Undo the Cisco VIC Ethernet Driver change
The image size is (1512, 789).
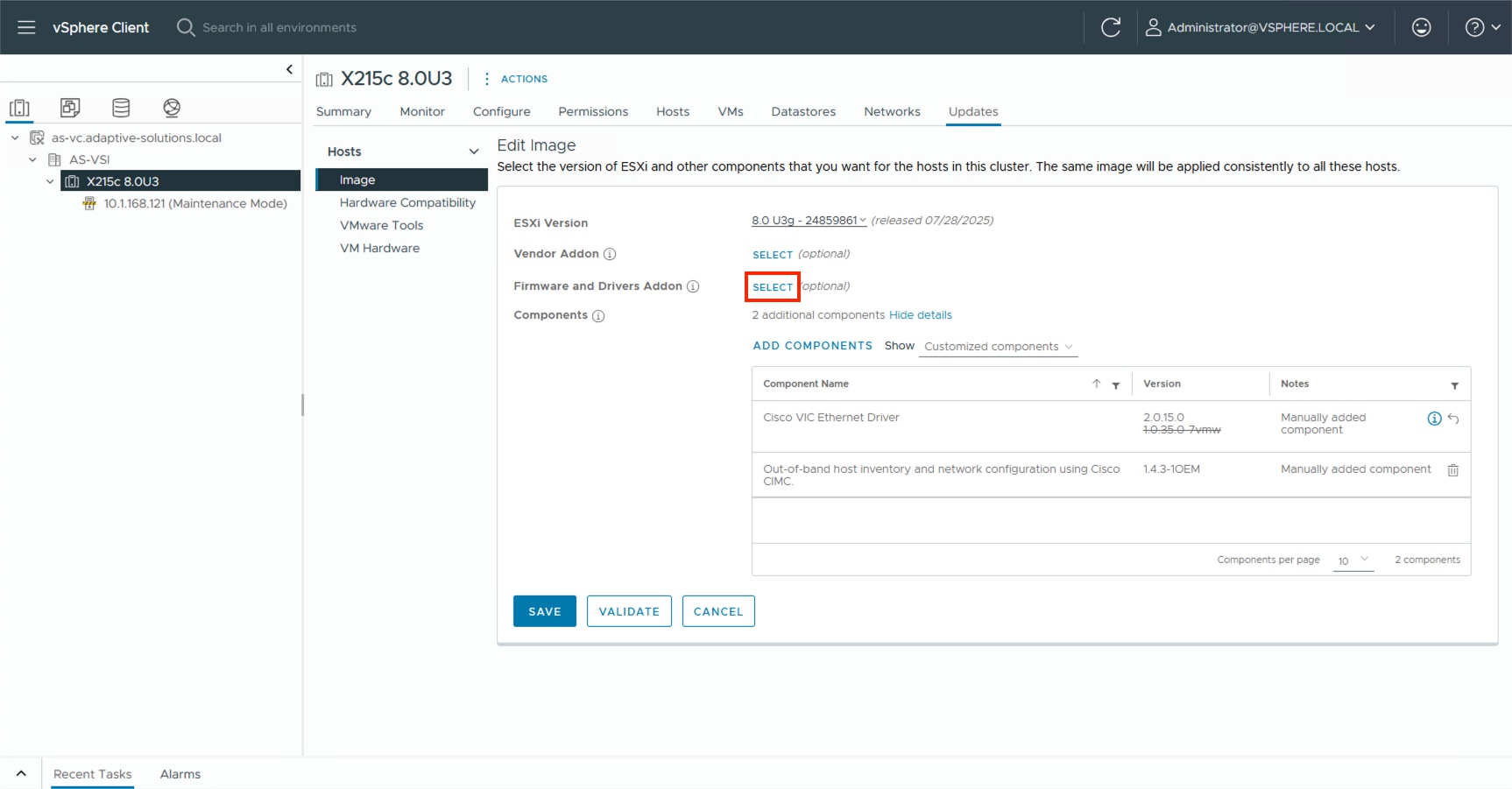[1452, 419]
